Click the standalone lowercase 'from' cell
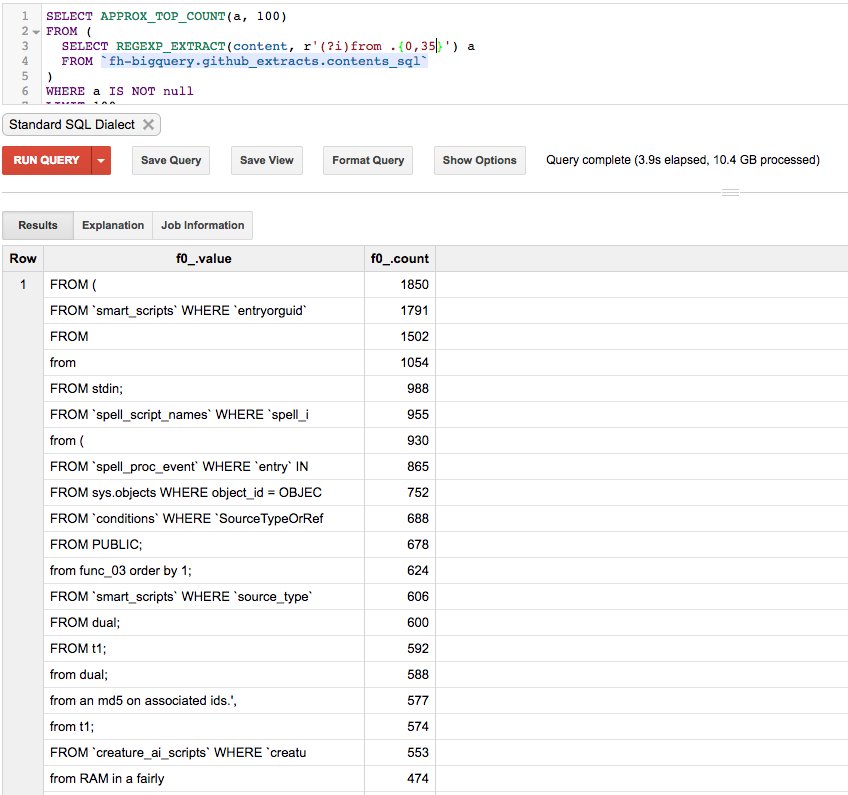 [x=204, y=362]
